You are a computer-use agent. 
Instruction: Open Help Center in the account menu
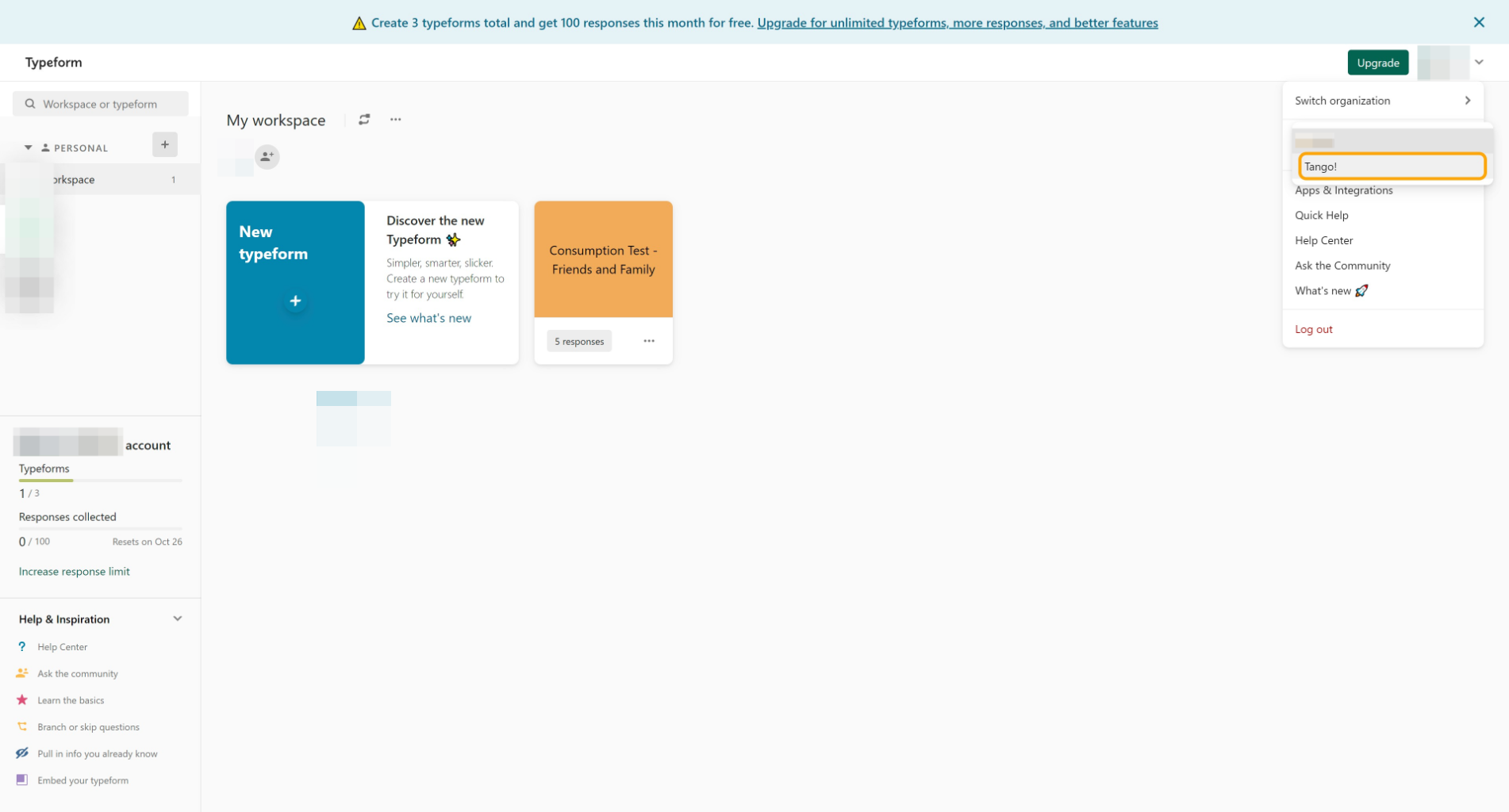click(1323, 240)
